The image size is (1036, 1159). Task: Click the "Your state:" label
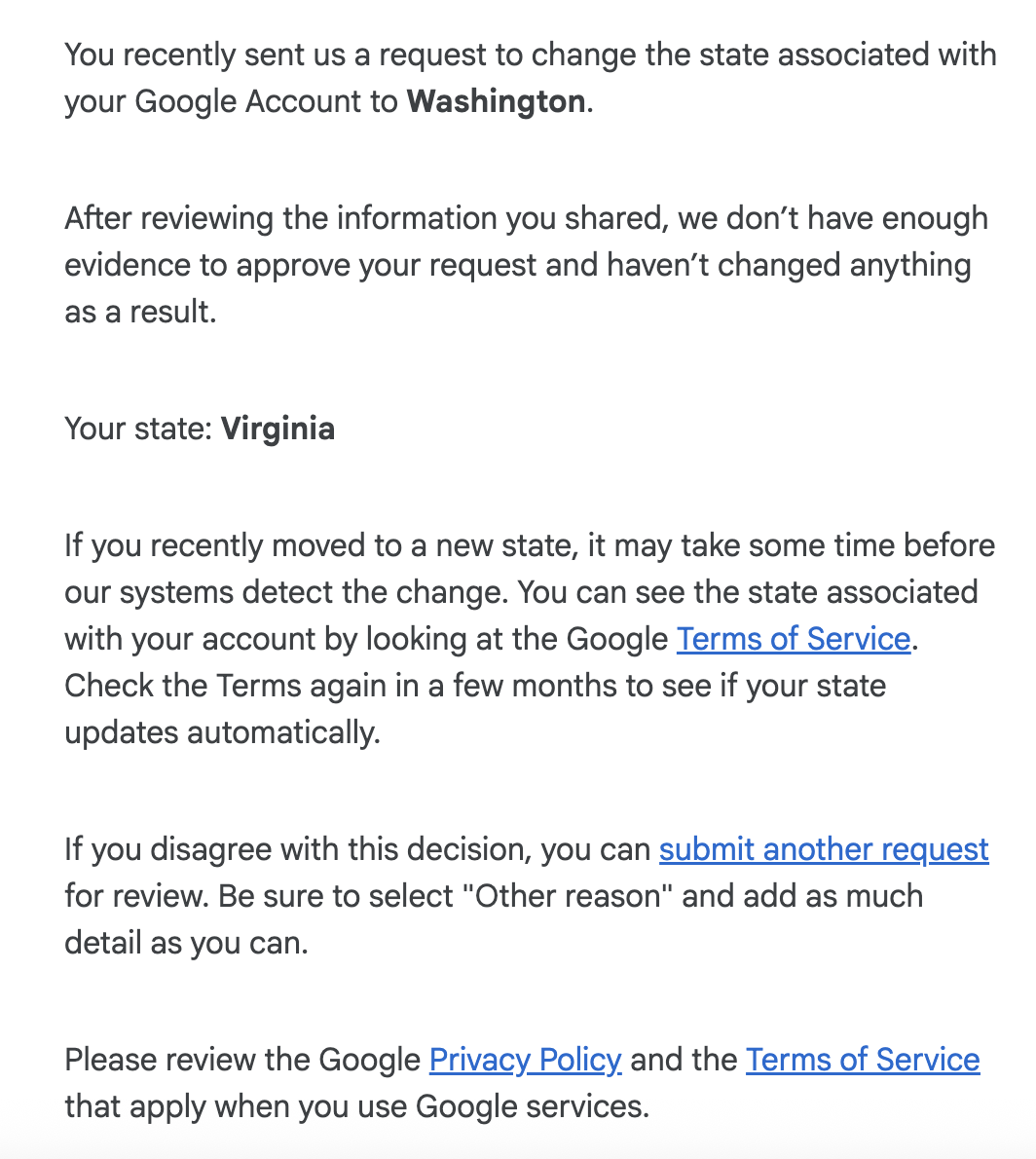tap(139, 429)
